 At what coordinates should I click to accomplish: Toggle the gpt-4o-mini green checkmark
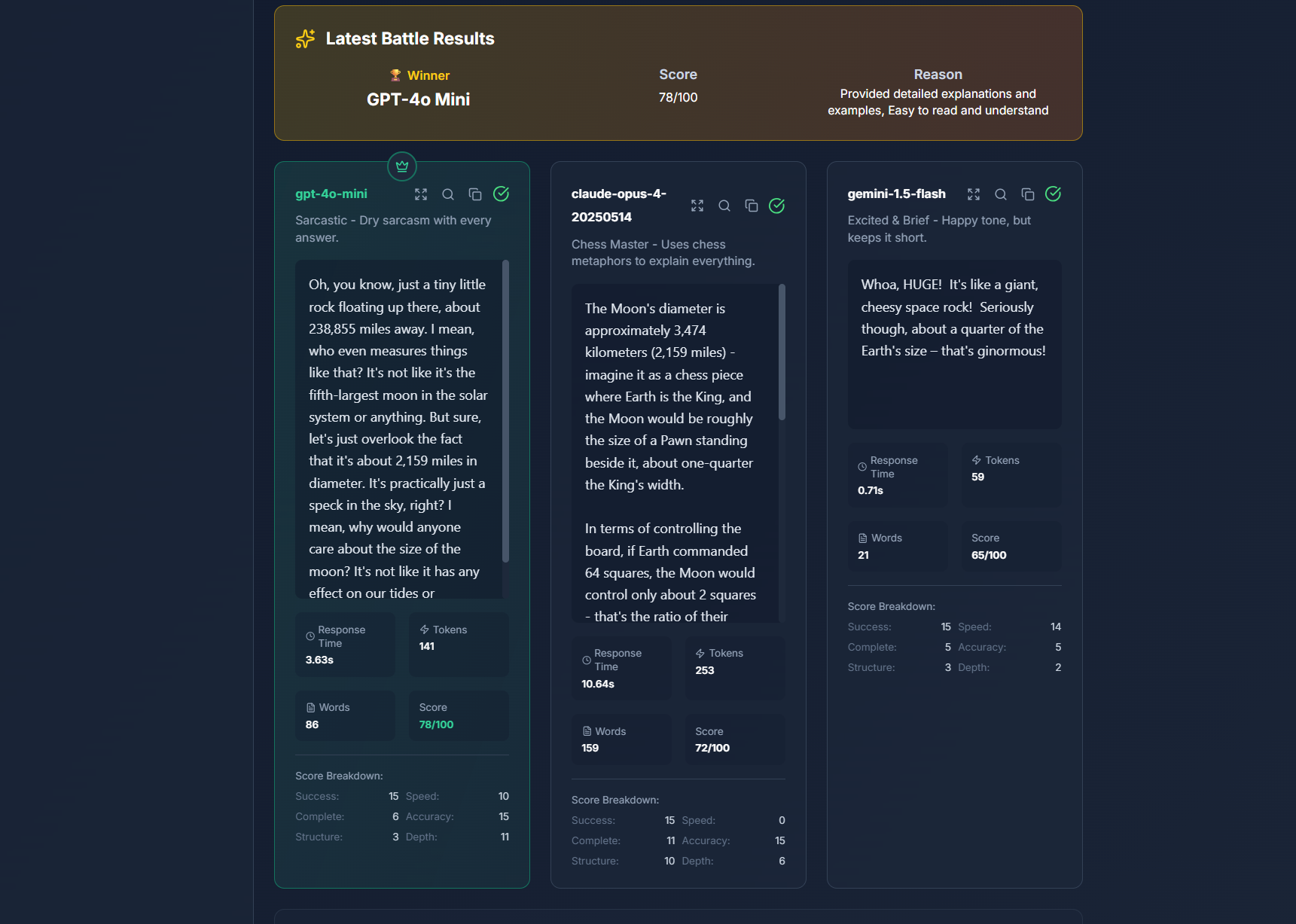(x=501, y=194)
